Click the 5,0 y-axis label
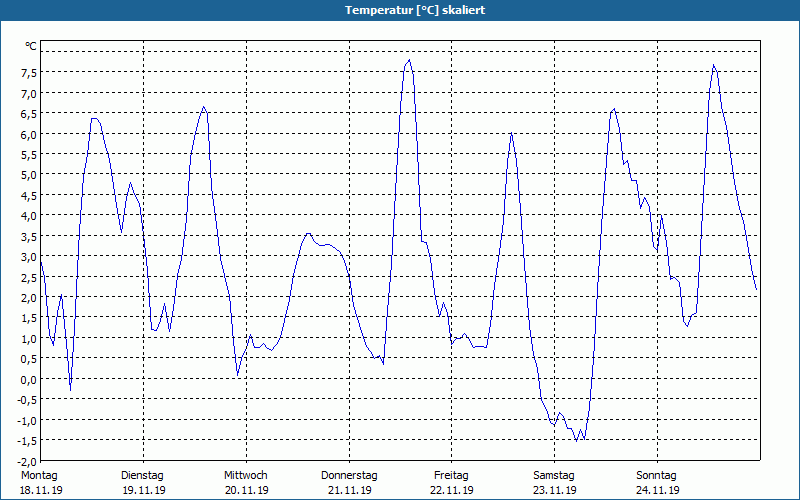Image resolution: width=800 pixels, height=500 pixels. [29, 174]
